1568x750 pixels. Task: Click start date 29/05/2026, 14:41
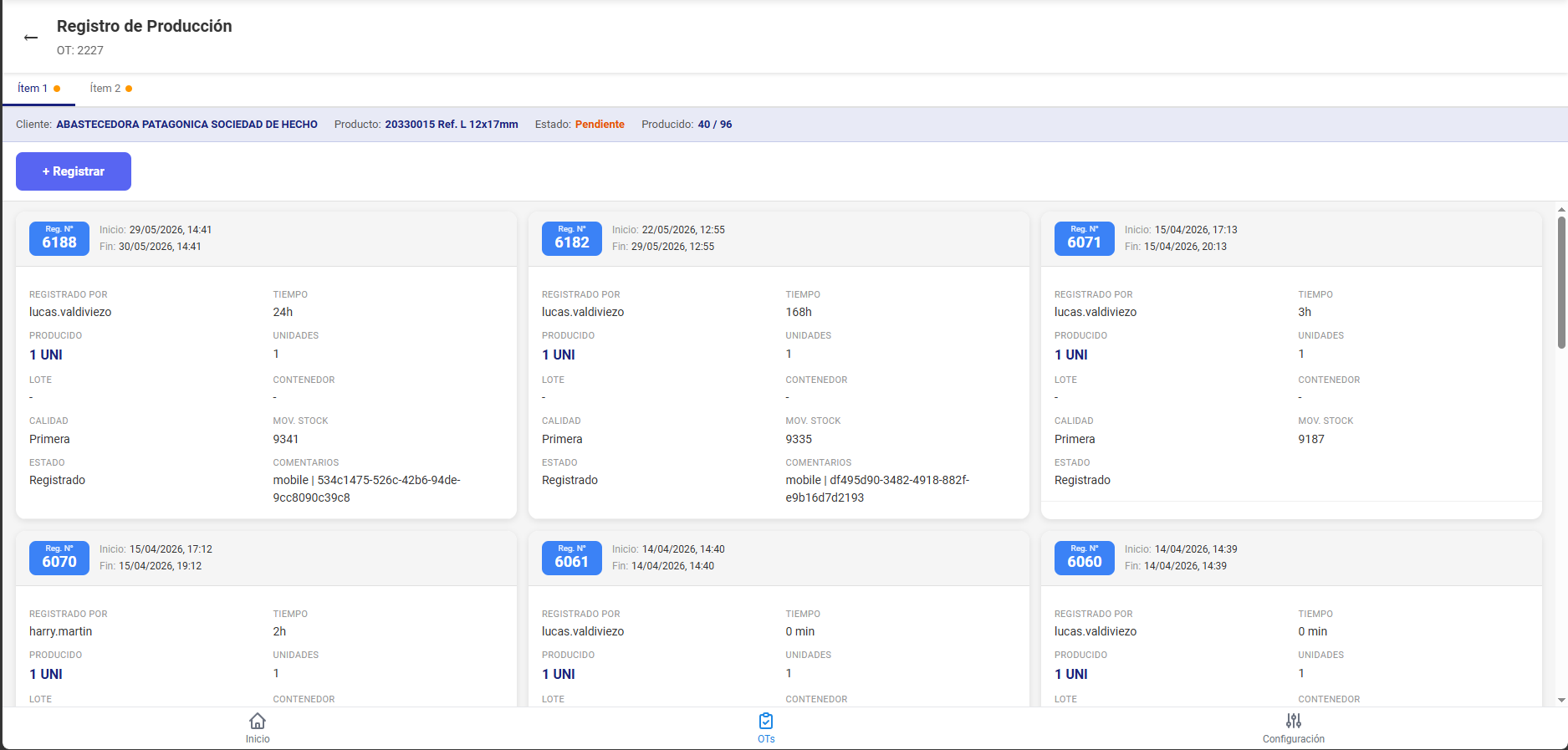pyautogui.click(x=171, y=230)
